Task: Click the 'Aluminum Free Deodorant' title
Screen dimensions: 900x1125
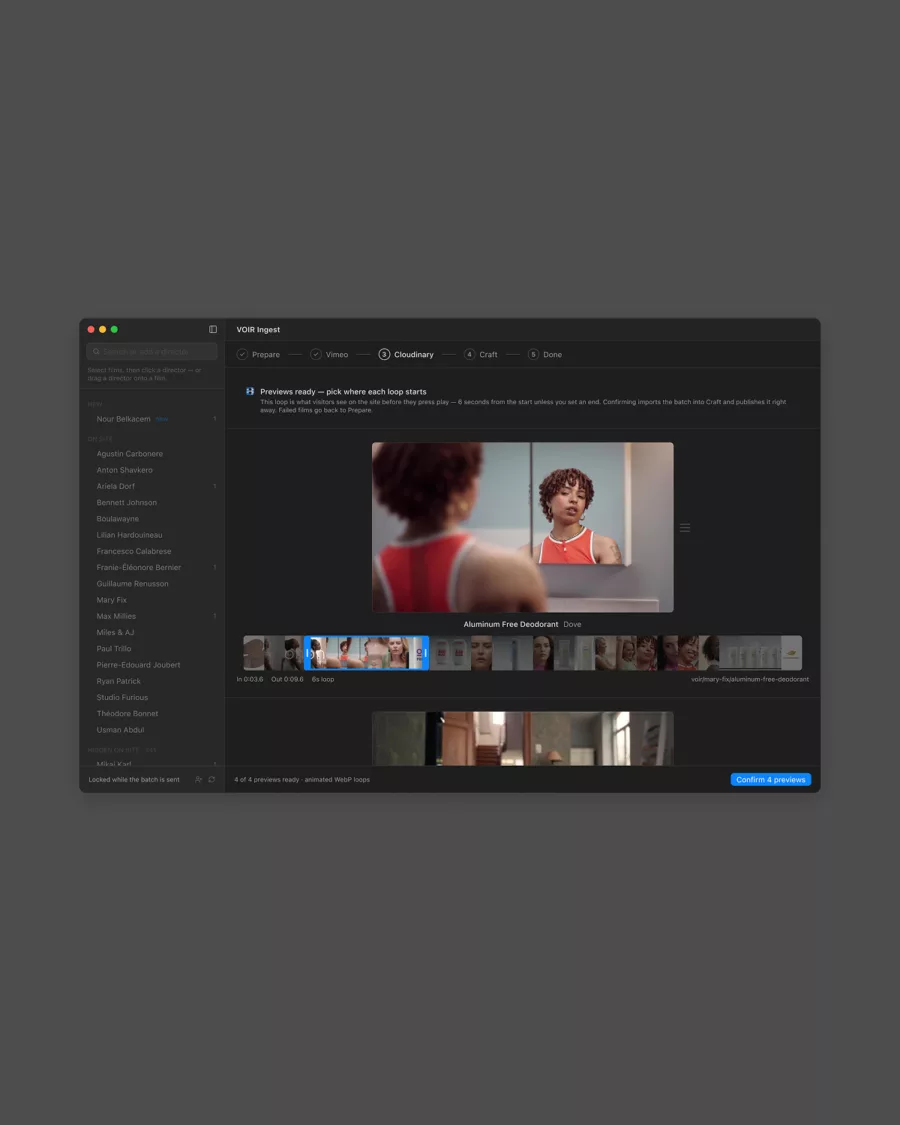Action: click(x=511, y=625)
